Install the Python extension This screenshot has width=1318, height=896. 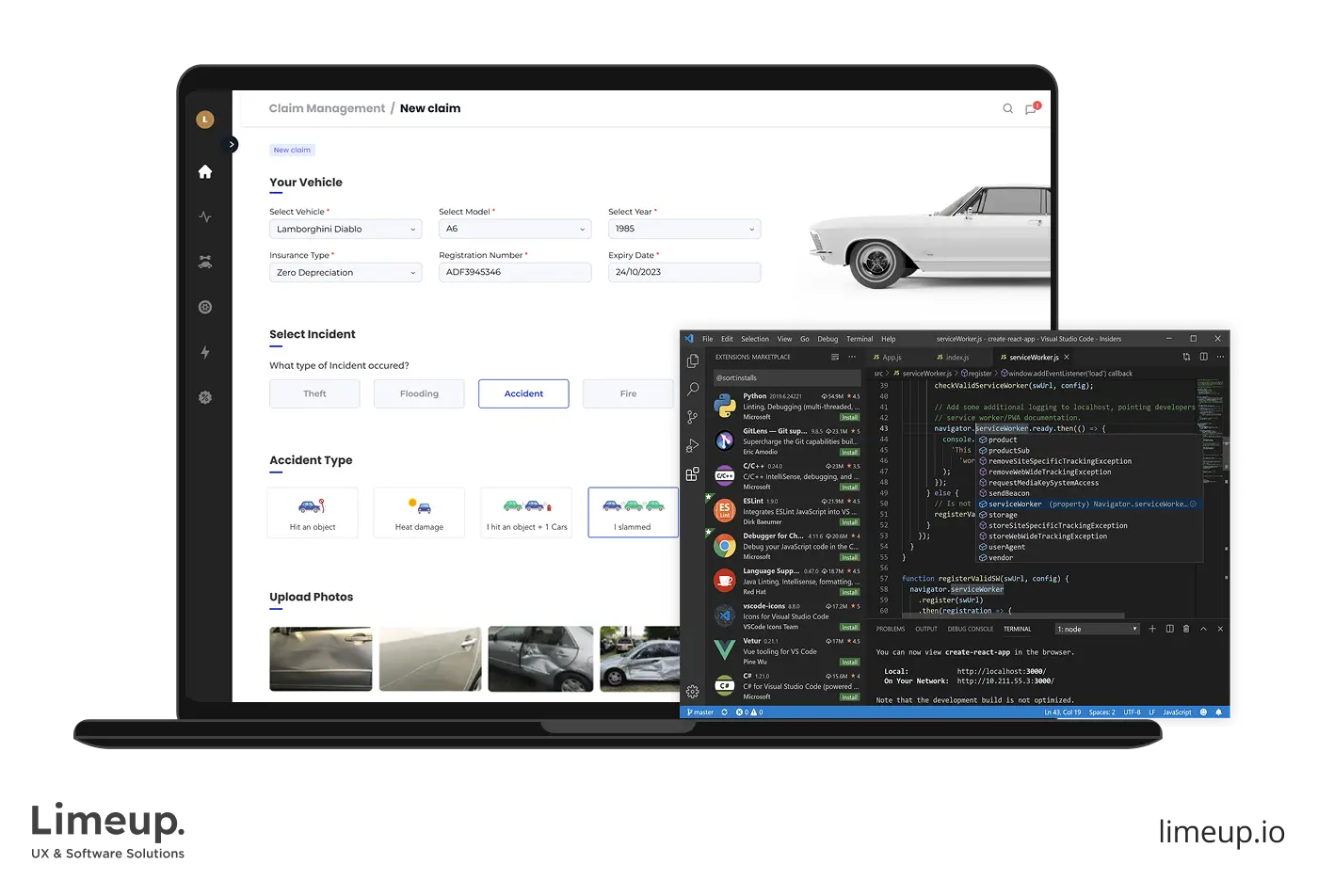(x=849, y=417)
